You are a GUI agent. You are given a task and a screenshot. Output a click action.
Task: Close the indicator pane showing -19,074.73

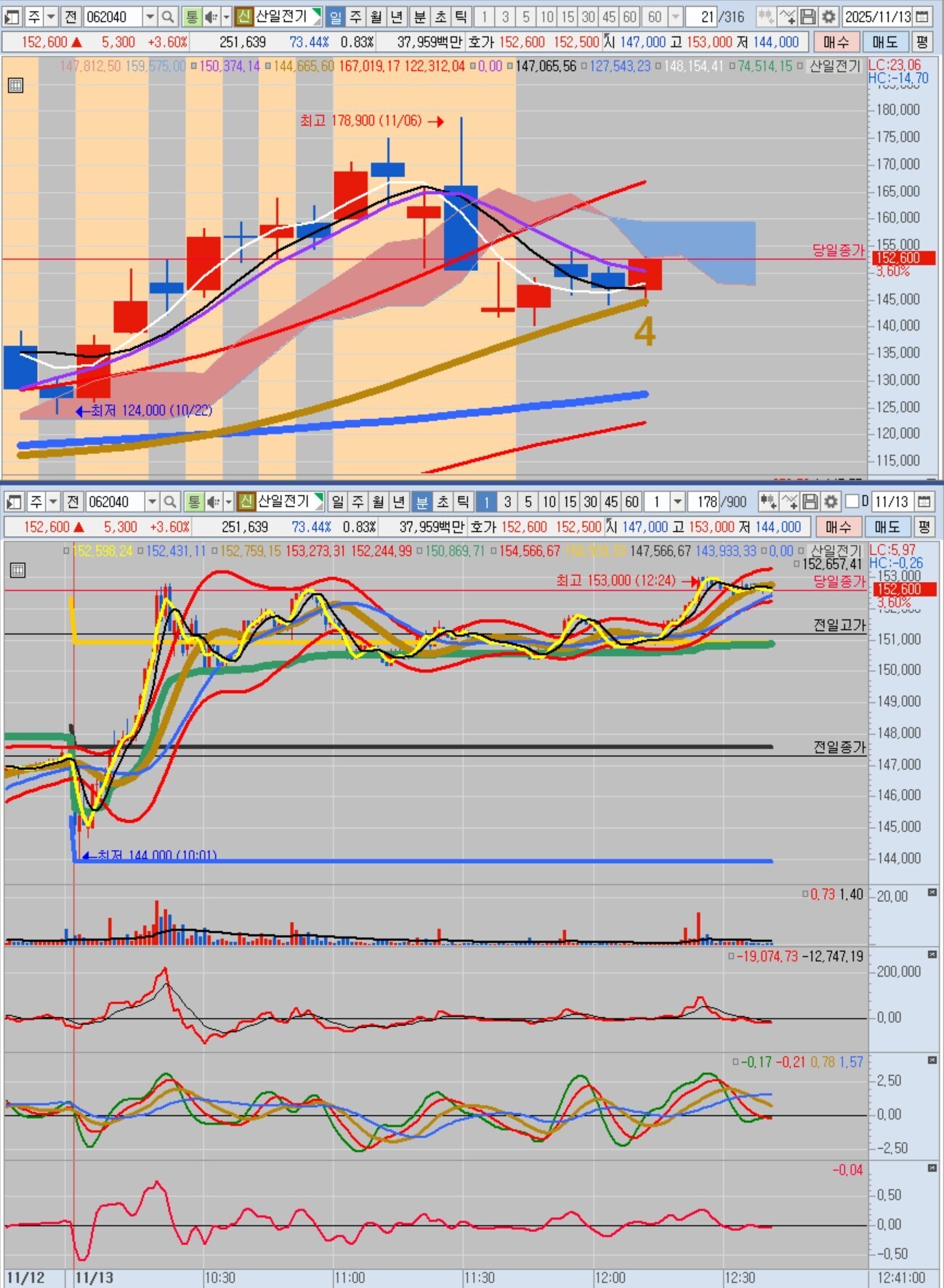coord(932,954)
